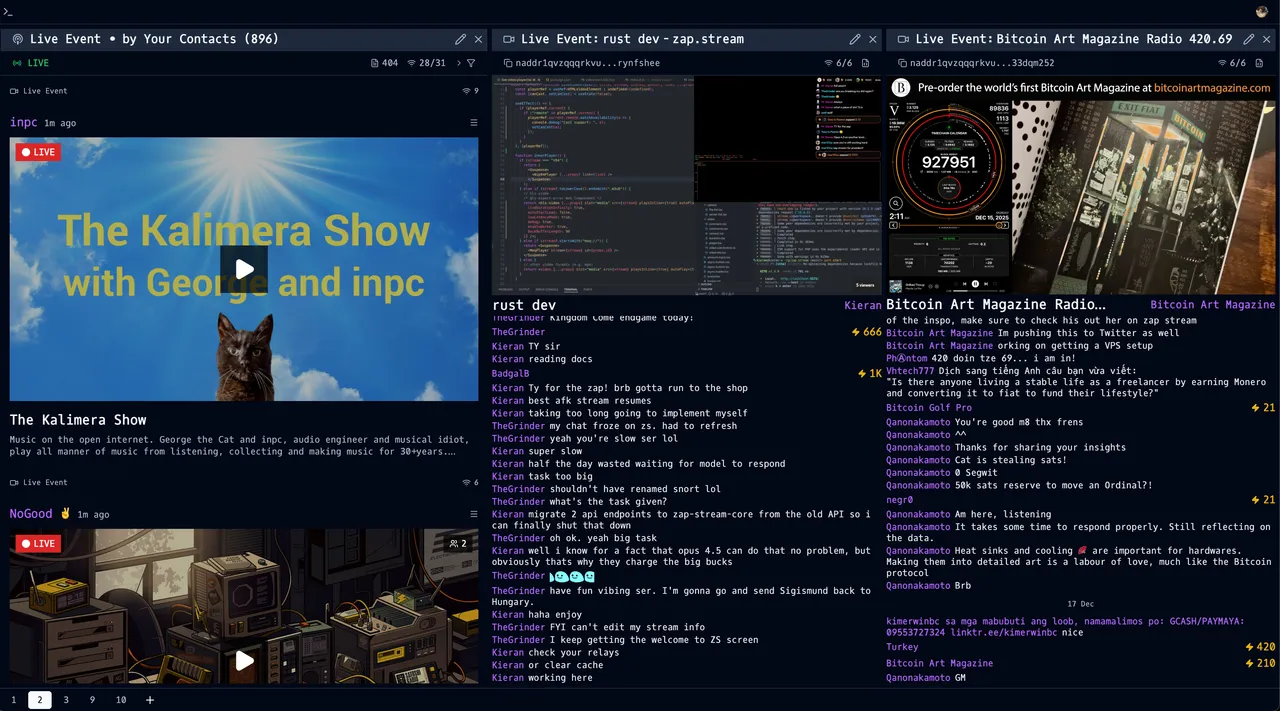This screenshot has height=711, width=1280.
Task: Close the Bitcoin Art Magazine Radio pane
Action: [1267, 39]
